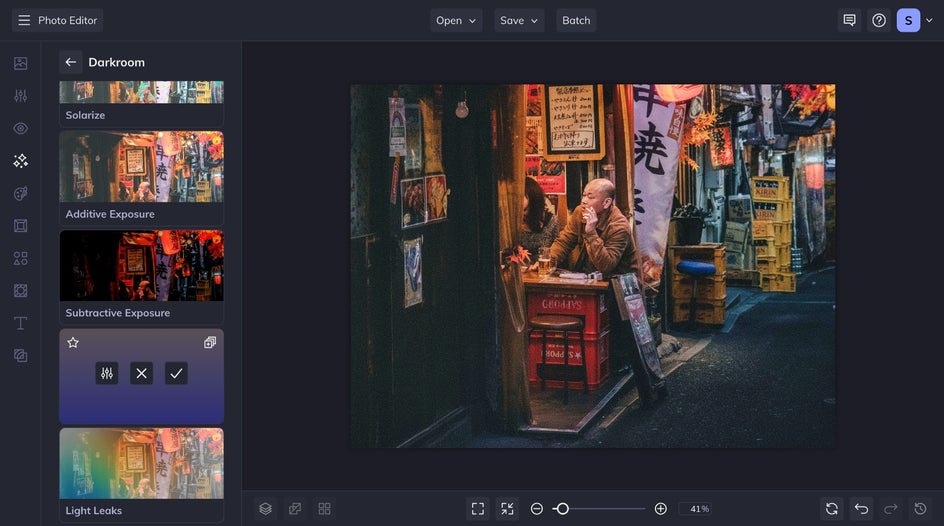The height and width of the screenshot is (526, 944).
Task: Open the Effects sparkle tool in sidebar
Action: click(20, 161)
